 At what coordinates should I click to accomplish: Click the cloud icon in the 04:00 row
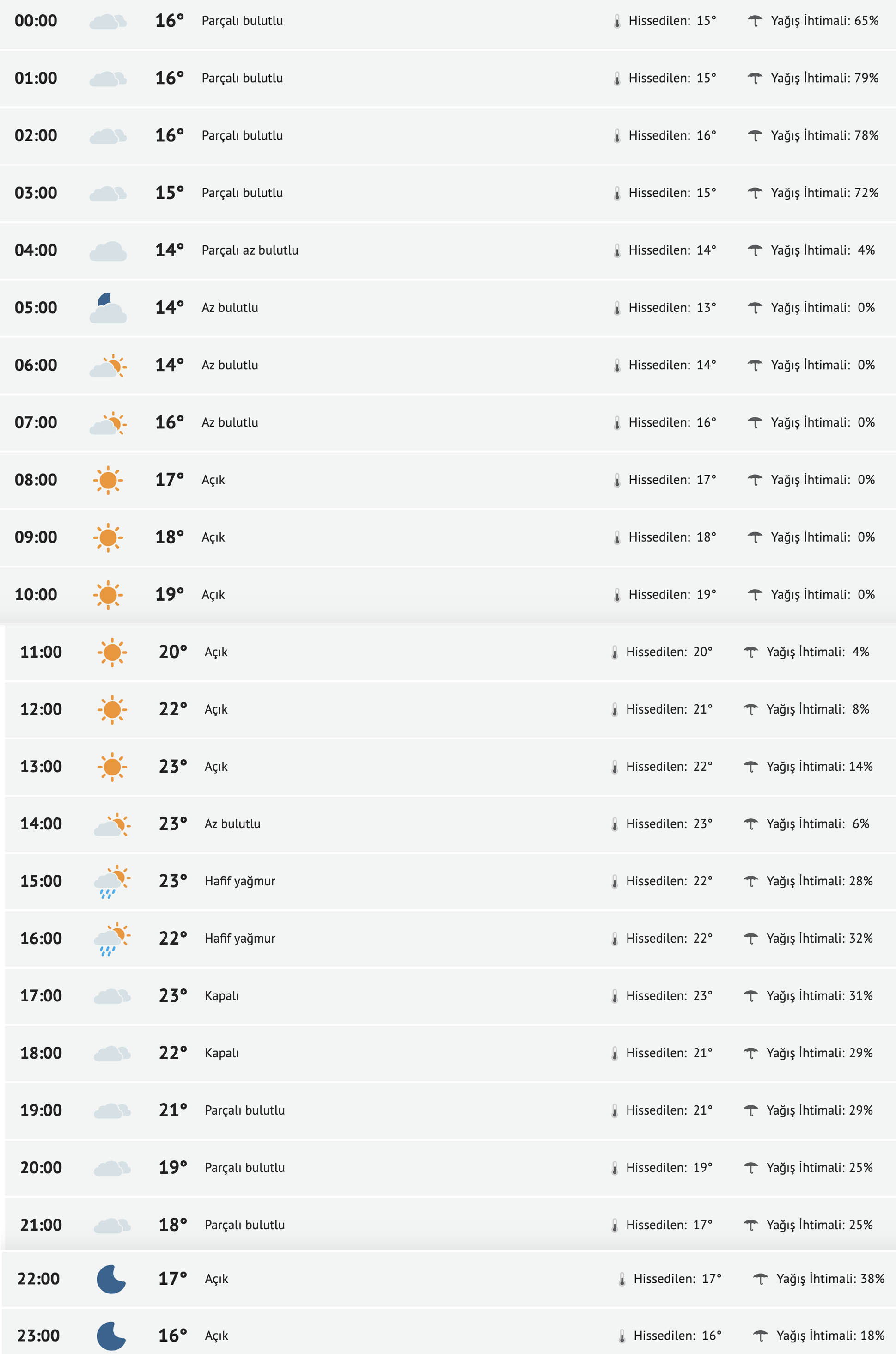tap(108, 251)
